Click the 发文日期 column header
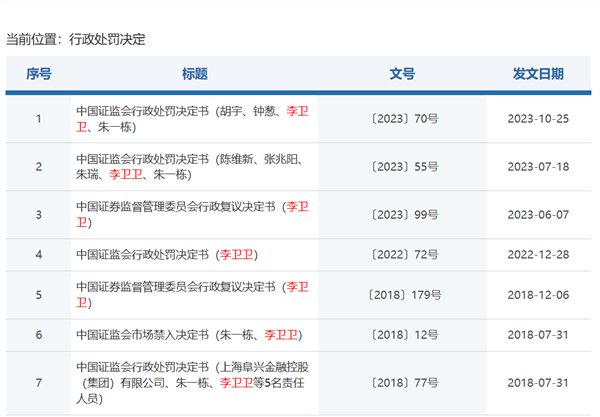Image resolution: width=600 pixels, height=417 pixels. point(538,74)
